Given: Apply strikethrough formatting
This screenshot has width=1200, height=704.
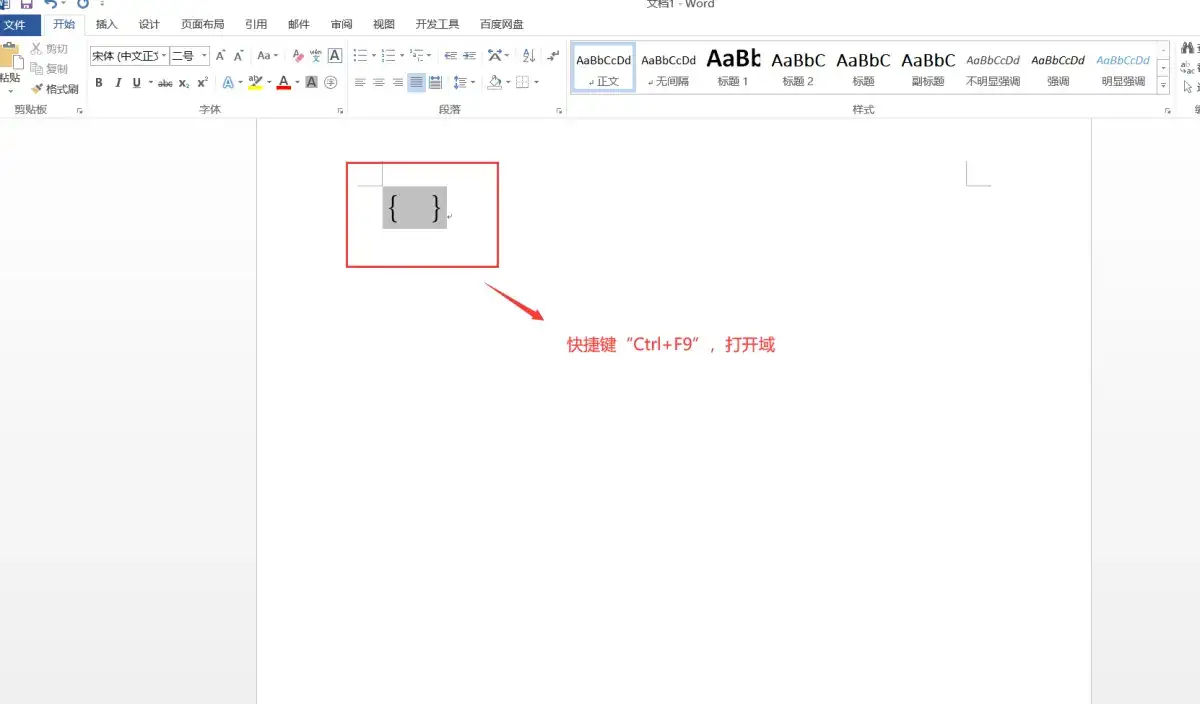Looking at the screenshot, I should tap(165, 82).
